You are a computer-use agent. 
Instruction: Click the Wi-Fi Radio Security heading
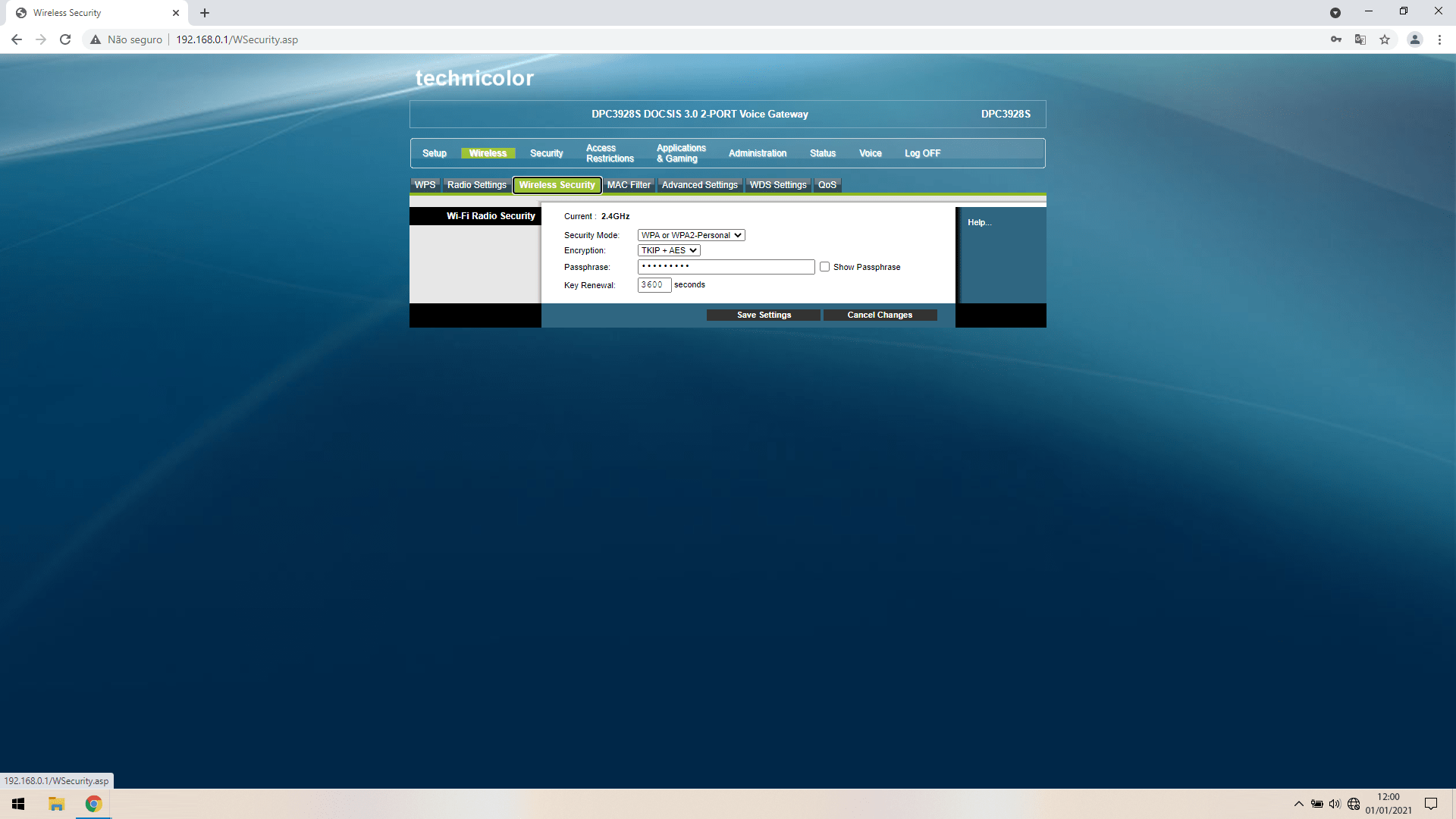[491, 216]
